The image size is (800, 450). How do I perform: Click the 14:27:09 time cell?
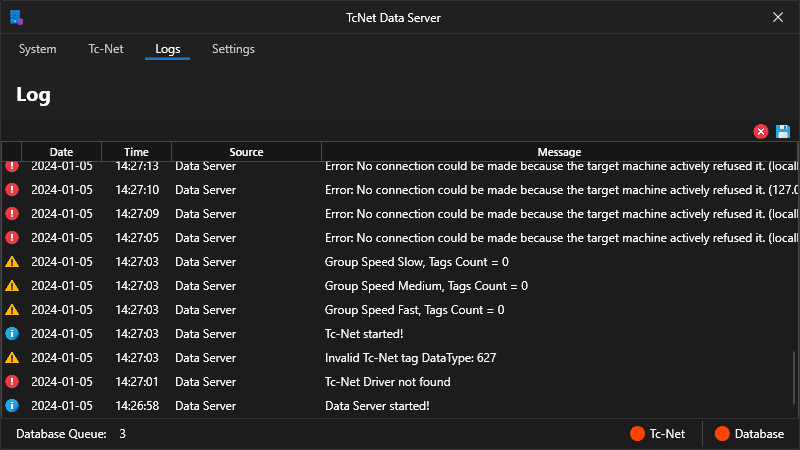pyautogui.click(x=137, y=214)
